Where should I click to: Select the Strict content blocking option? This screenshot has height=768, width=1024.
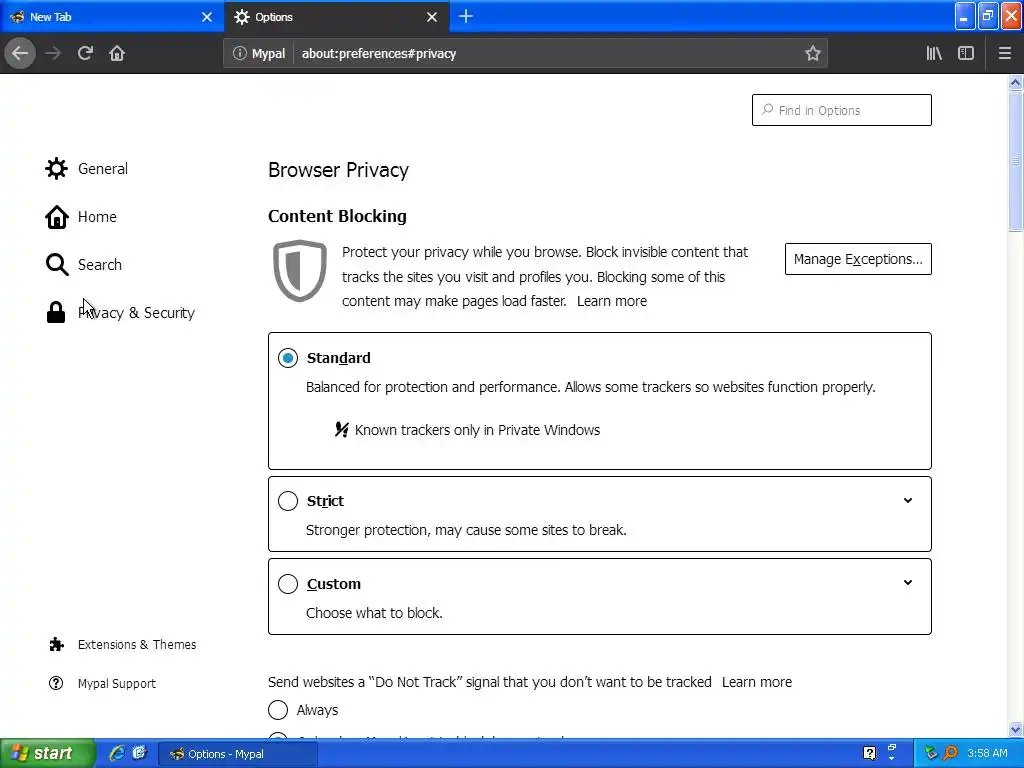coord(288,501)
